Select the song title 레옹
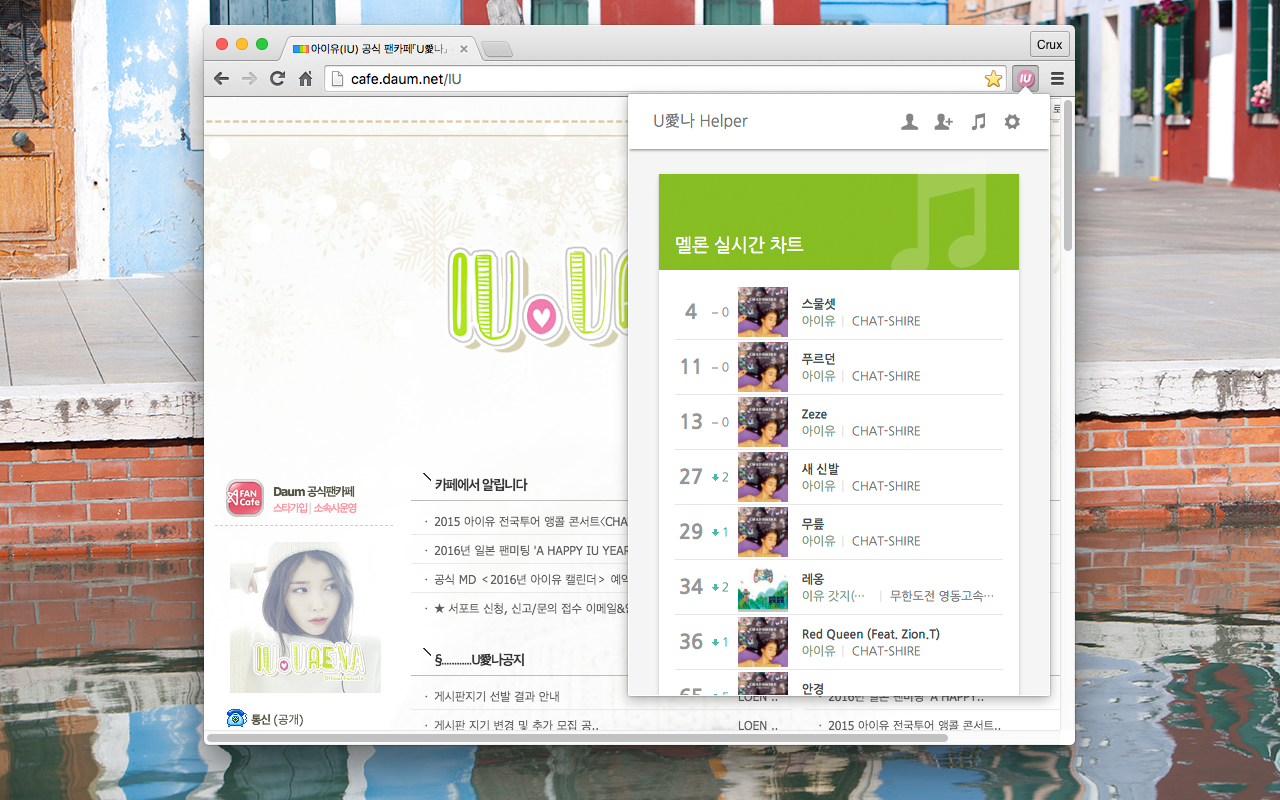This screenshot has height=800, width=1280. pyautogui.click(x=812, y=578)
